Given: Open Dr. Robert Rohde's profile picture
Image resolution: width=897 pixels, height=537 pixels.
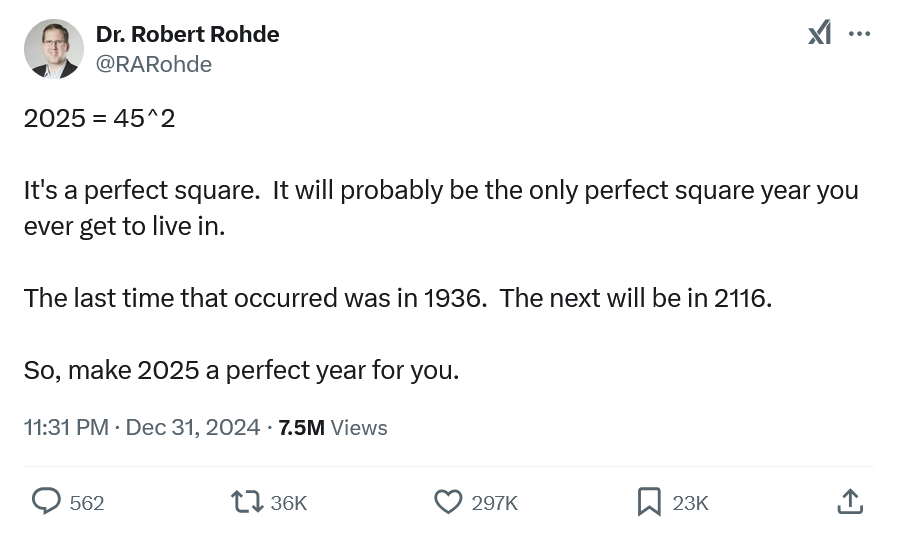Looking at the screenshot, I should click(x=54, y=48).
